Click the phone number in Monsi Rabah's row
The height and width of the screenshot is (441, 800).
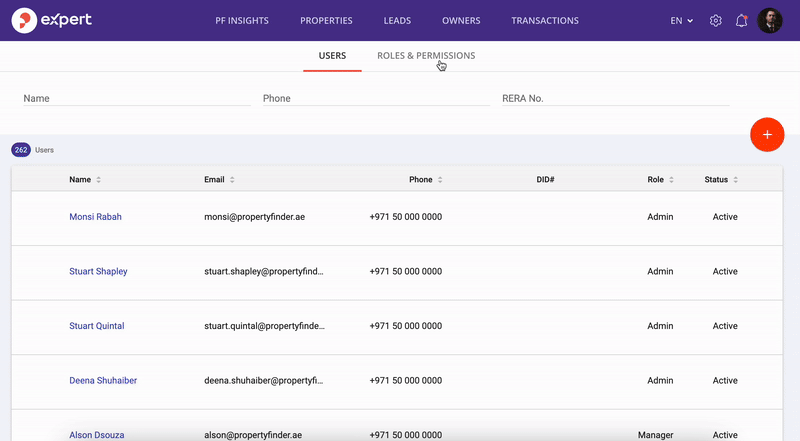tap(406, 217)
